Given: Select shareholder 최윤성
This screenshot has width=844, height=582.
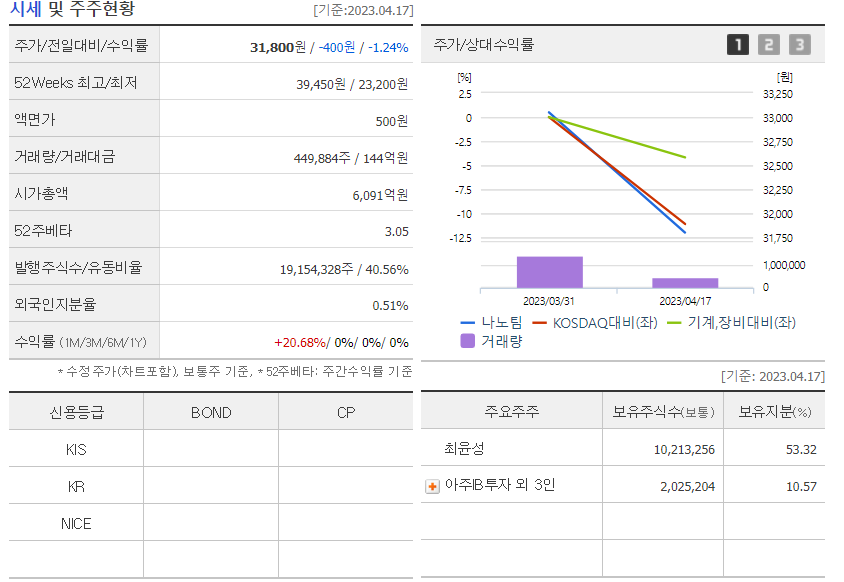Looking at the screenshot, I should click(464, 448).
